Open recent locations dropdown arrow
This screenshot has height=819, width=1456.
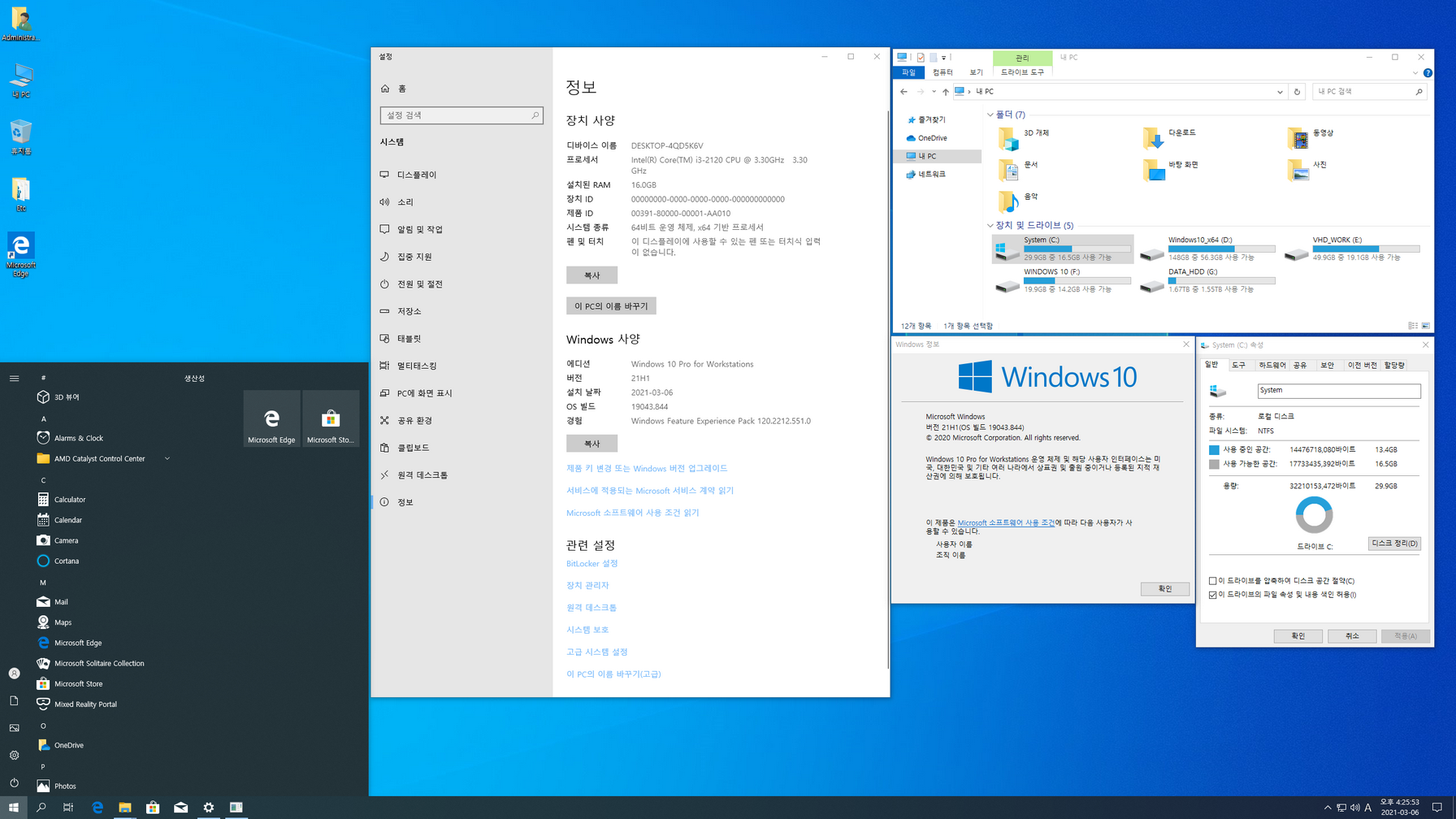[934, 92]
